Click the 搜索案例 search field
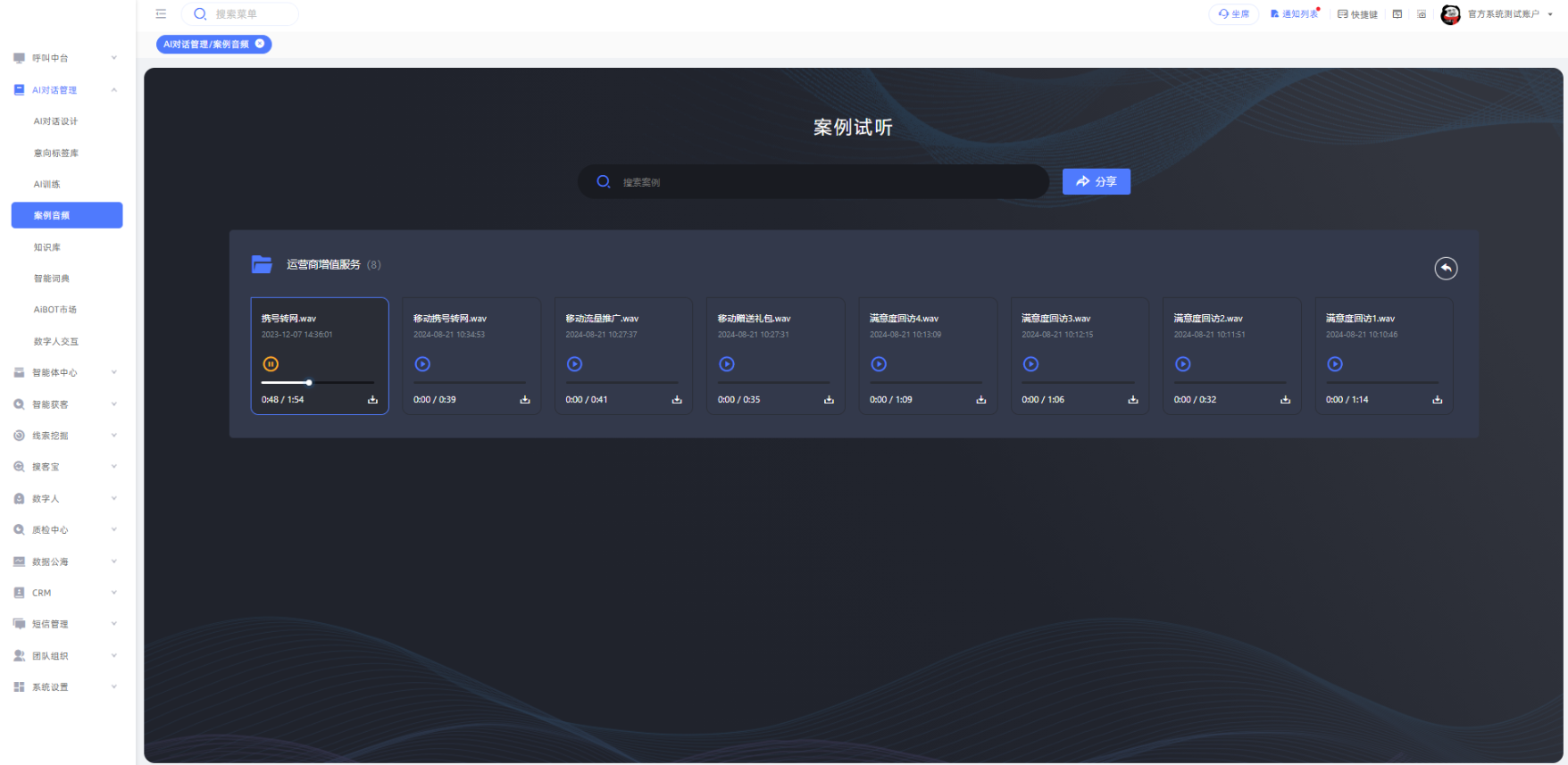Image resolution: width=1568 pixels, height=765 pixels. click(x=822, y=182)
